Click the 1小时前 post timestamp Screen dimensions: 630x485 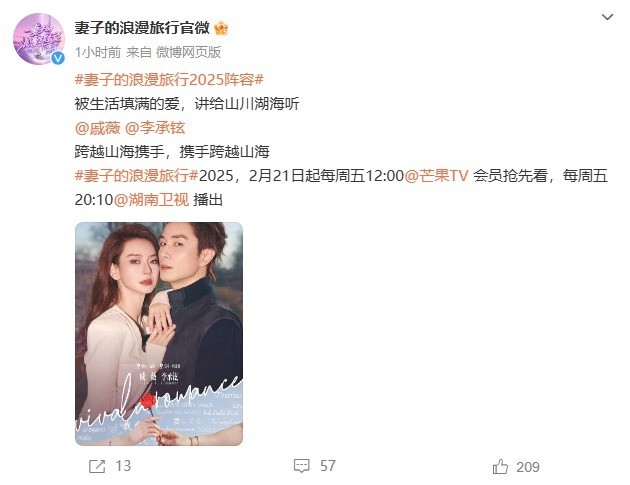click(x=98, y=52)
